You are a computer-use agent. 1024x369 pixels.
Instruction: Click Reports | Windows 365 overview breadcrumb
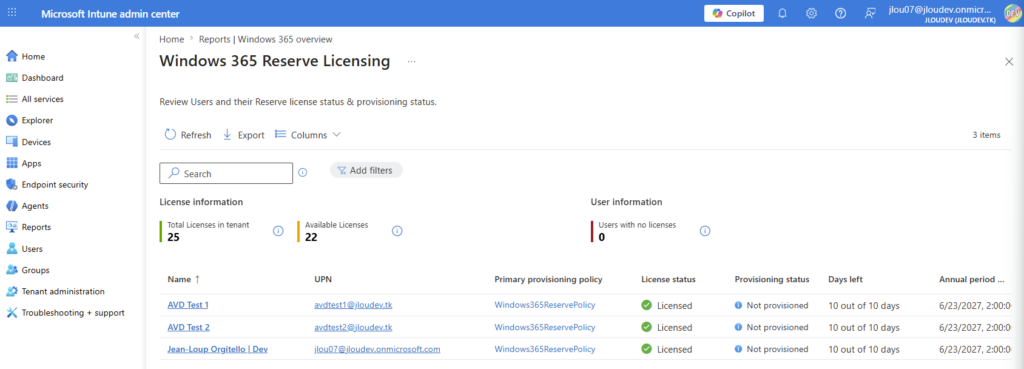pyautogui.click(x=266, y=39)
